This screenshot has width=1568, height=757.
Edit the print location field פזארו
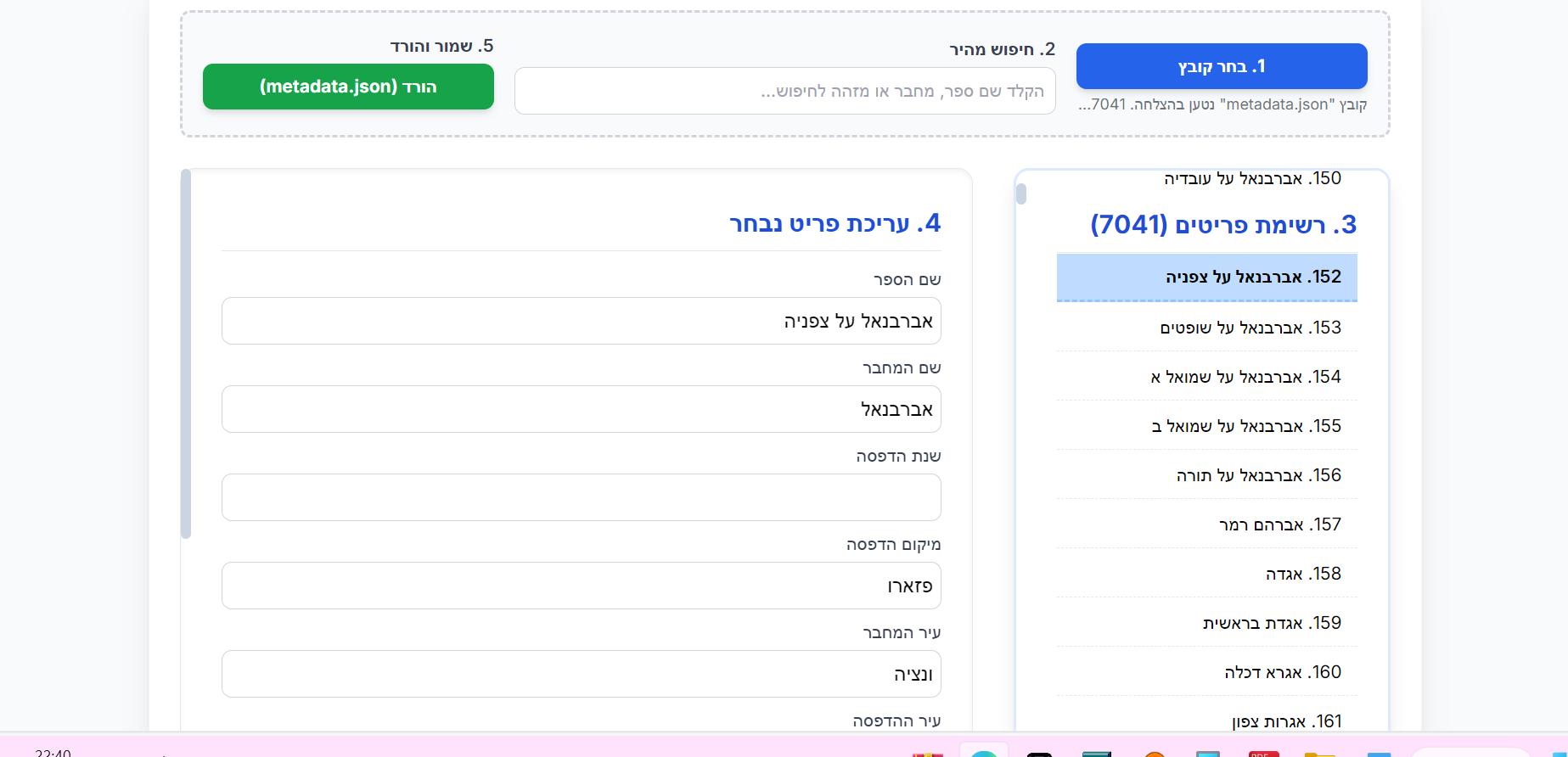(x=581, y=586)
